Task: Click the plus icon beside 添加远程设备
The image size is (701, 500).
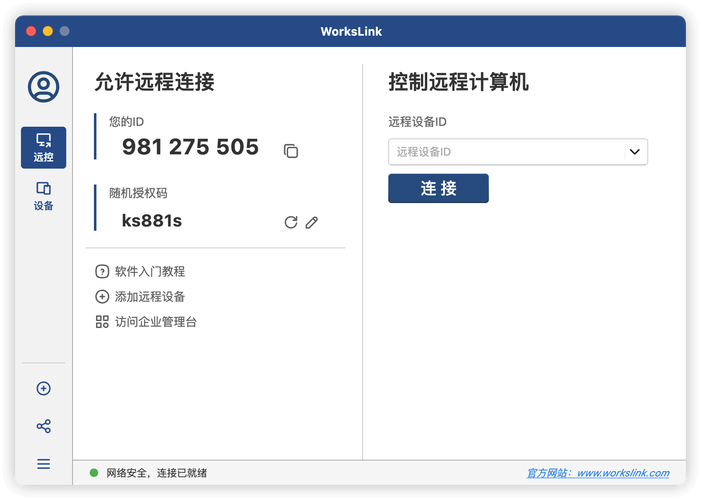Action: click(x=102, y=297)
